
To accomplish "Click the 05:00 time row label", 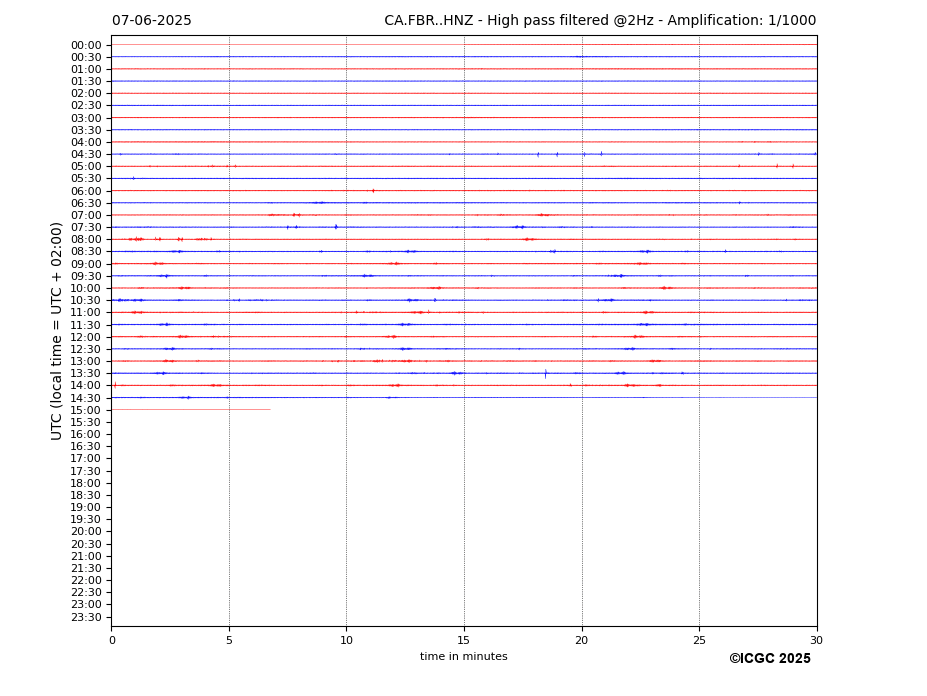I will tap(86, 167).
